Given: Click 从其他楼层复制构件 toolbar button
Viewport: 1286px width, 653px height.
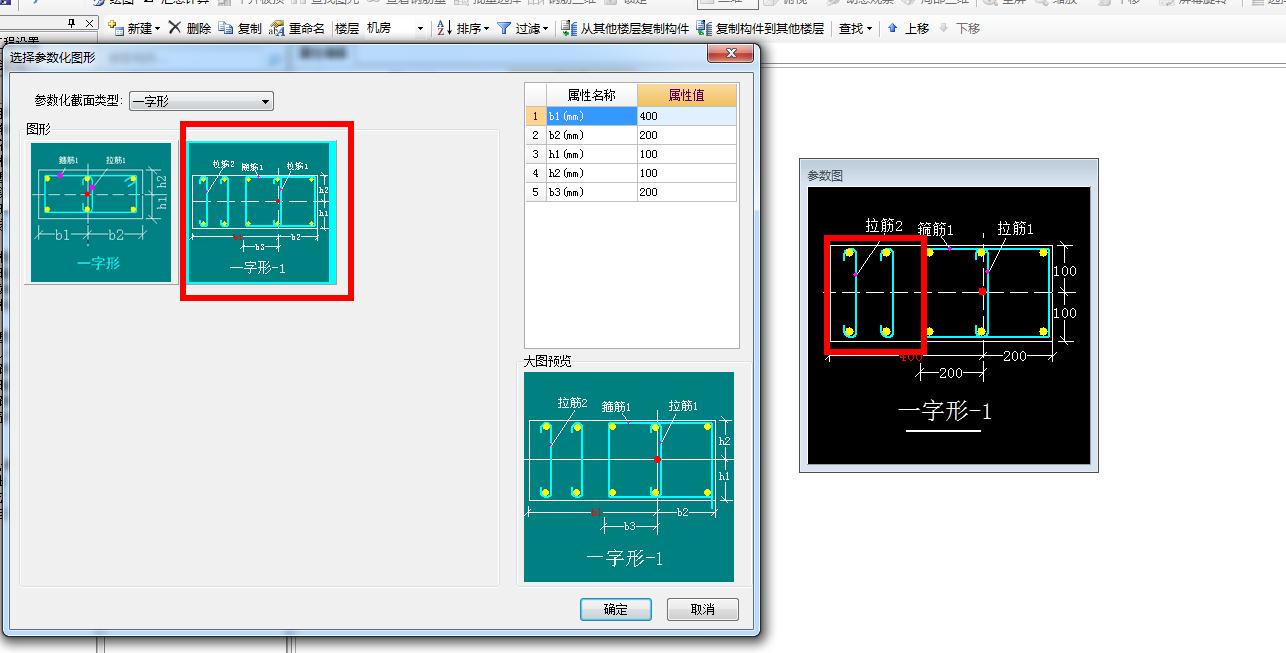Looking at the screenshot, I should [x=625, y=28].
